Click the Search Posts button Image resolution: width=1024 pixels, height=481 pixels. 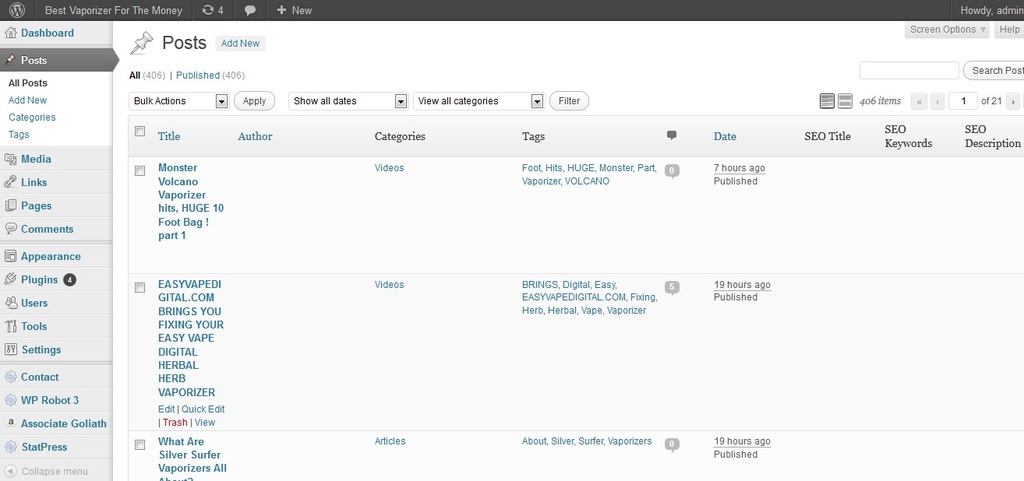click(994, 70)
